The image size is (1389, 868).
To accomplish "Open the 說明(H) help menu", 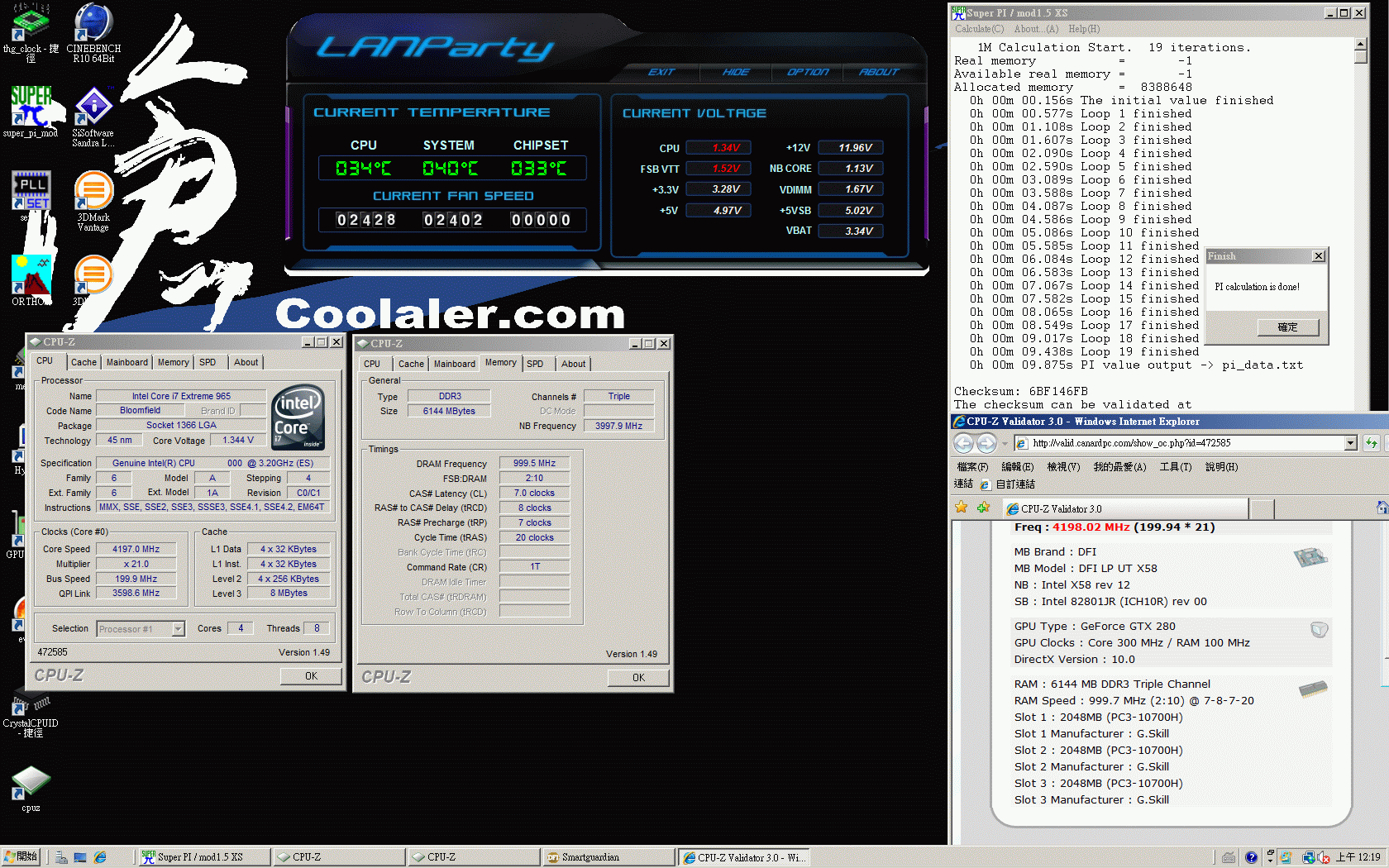I will coord(1221,467).
